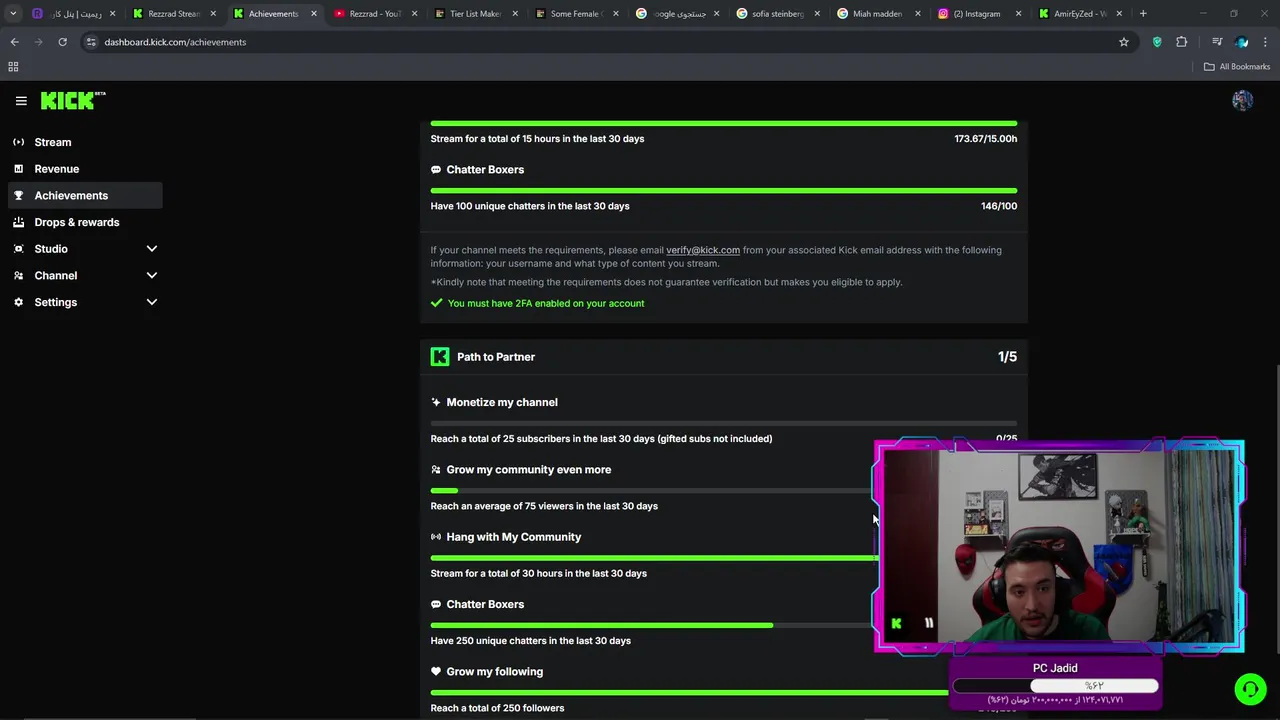This screenshot has width=1280, height=720.
Task: Select Achievements in the sidebar
Action: click(85, 196)
